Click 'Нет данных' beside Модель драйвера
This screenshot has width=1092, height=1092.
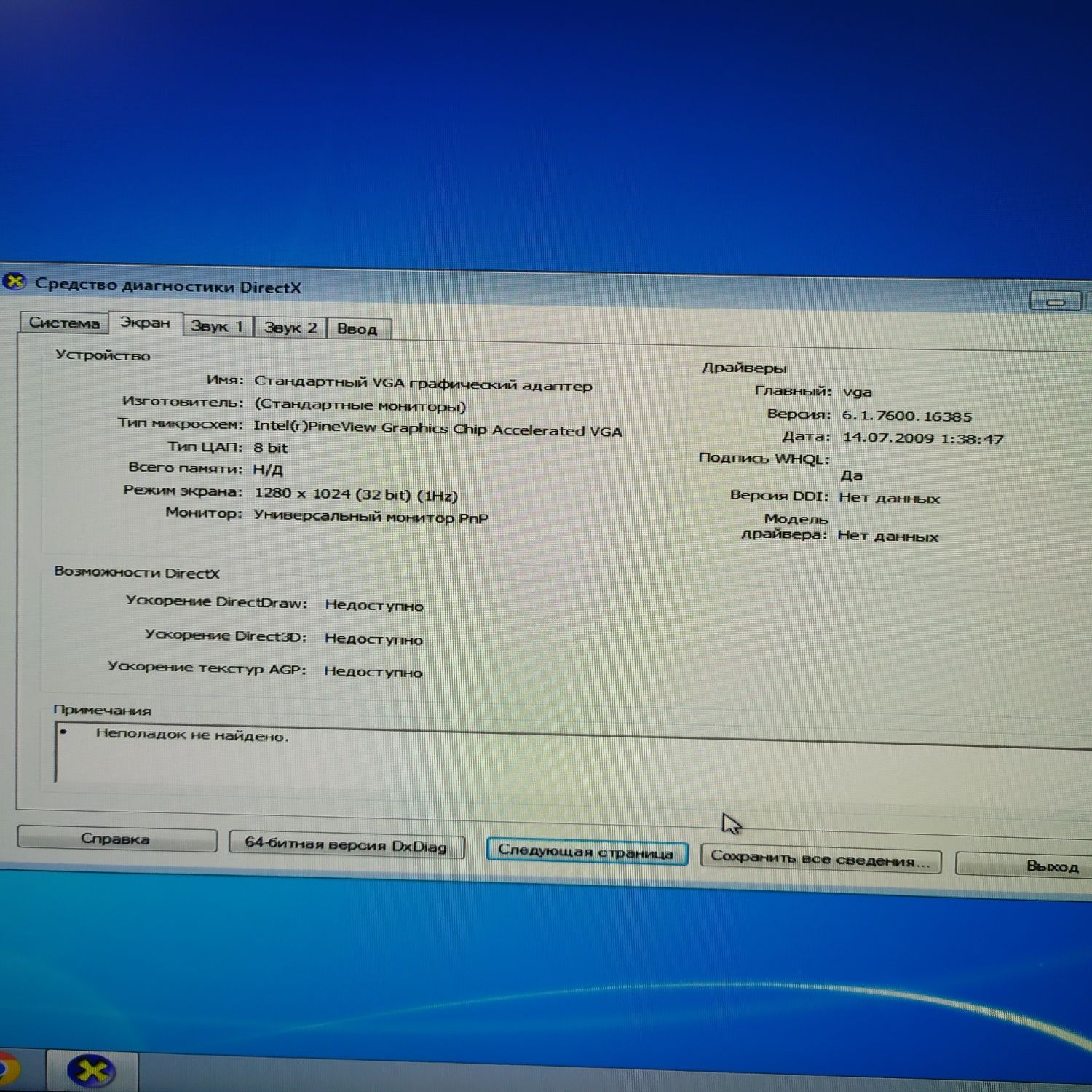pyautogui.click(x=887, y=537)
